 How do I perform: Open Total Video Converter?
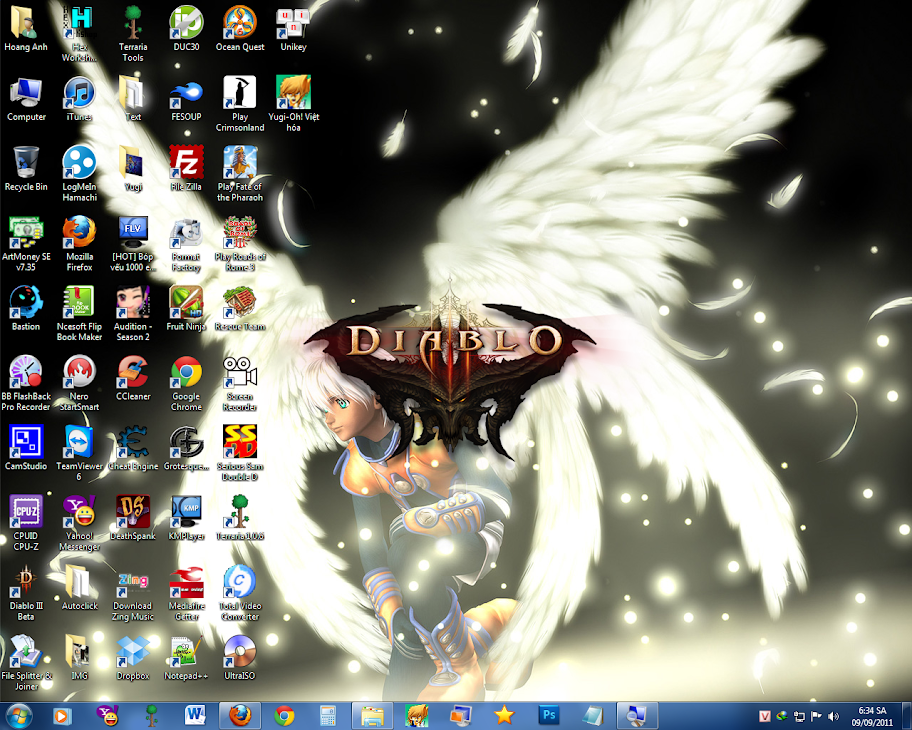pyautogui.click(x=240, y=592)
